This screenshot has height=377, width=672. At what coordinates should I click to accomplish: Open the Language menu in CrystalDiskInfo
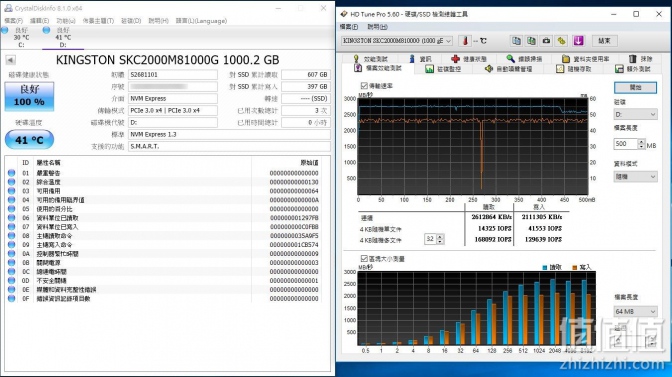[201, 21]
